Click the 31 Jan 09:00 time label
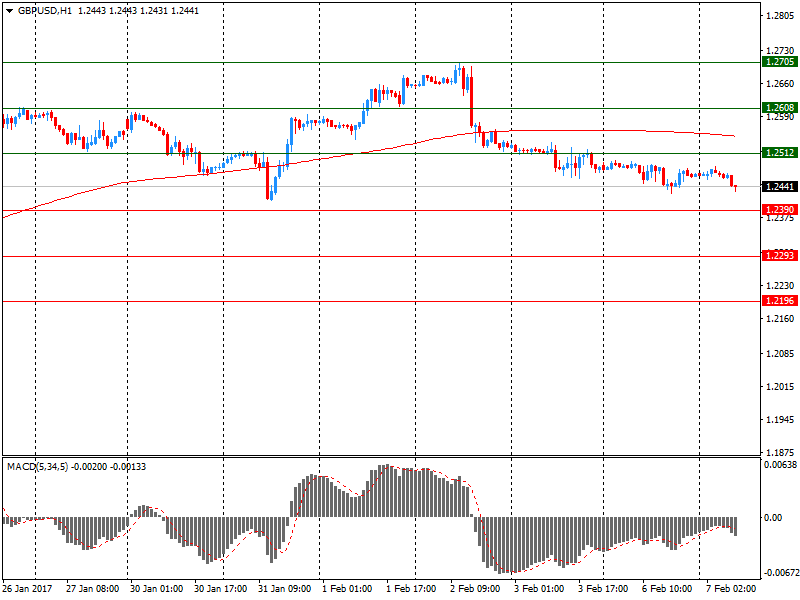800x600 pixels. [x=284, y=589]
